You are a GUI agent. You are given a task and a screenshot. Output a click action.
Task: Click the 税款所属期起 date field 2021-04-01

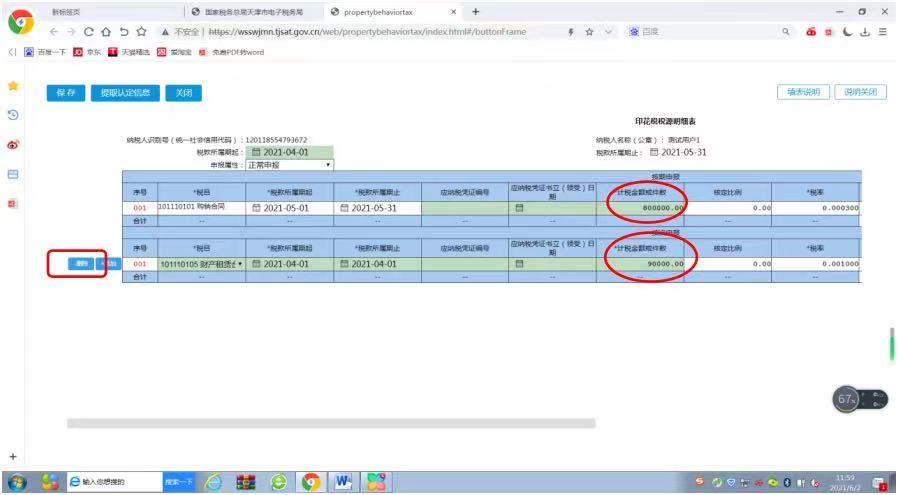(x=290, y=152)
